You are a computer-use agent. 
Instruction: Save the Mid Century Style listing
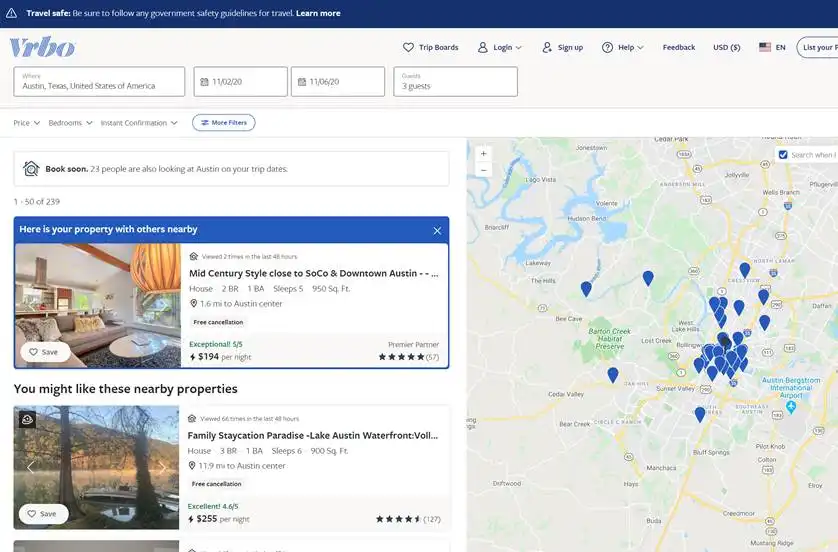point(44,352)
